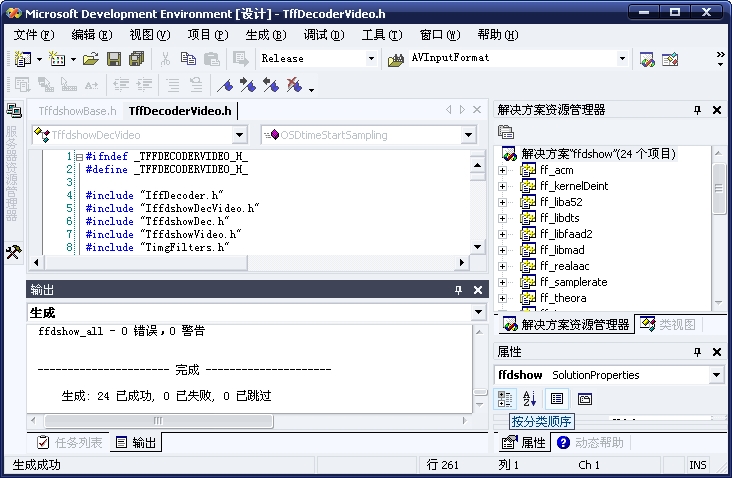Clear all bookmarks icon

[x=294, y=85]
